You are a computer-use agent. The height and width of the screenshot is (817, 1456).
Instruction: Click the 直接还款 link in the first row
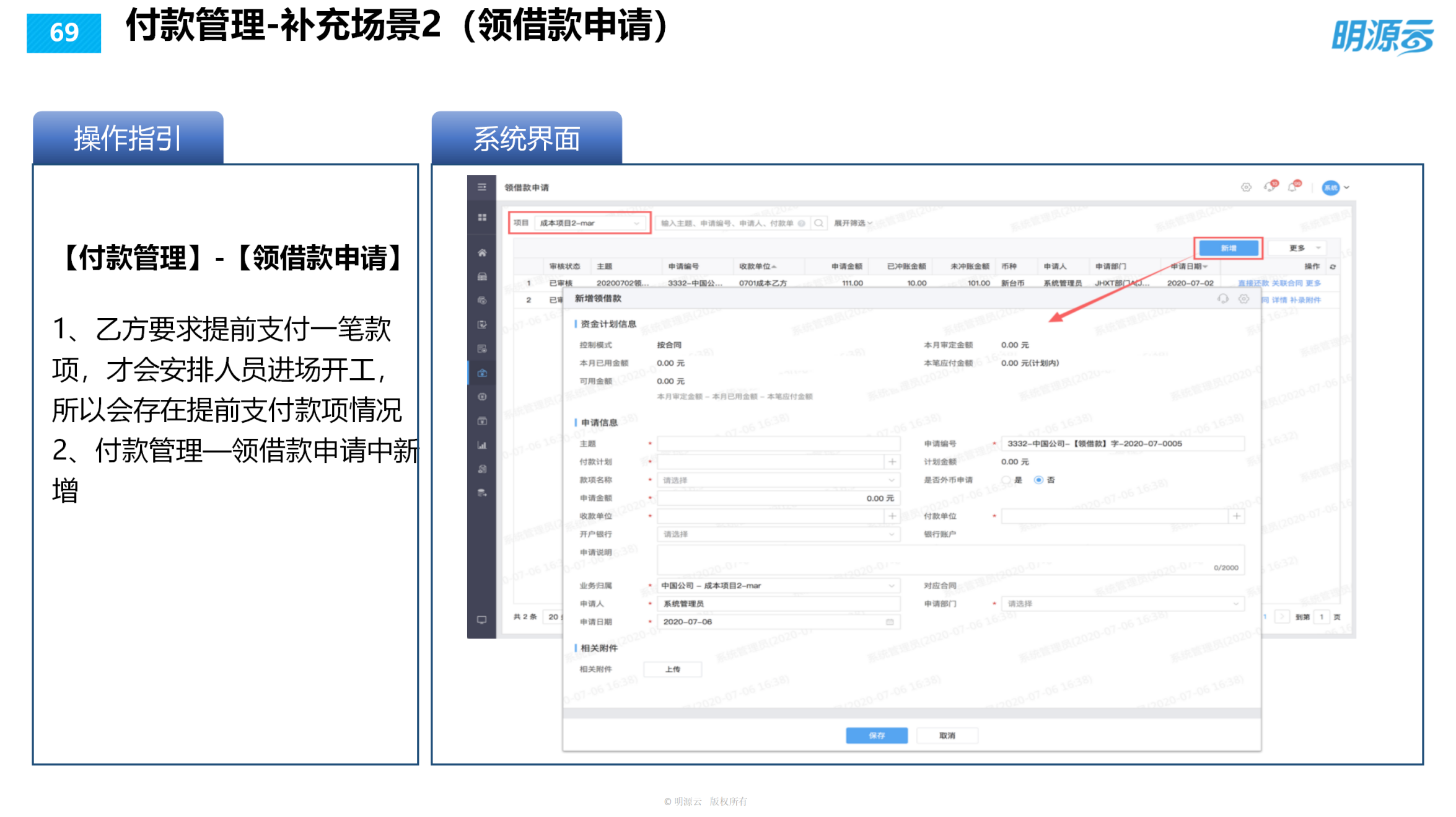pyautogui.click(x=1254, y=284)
